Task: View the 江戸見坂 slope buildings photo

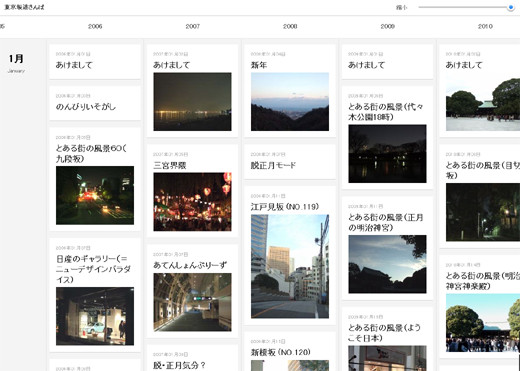Action: pos(290,266)
